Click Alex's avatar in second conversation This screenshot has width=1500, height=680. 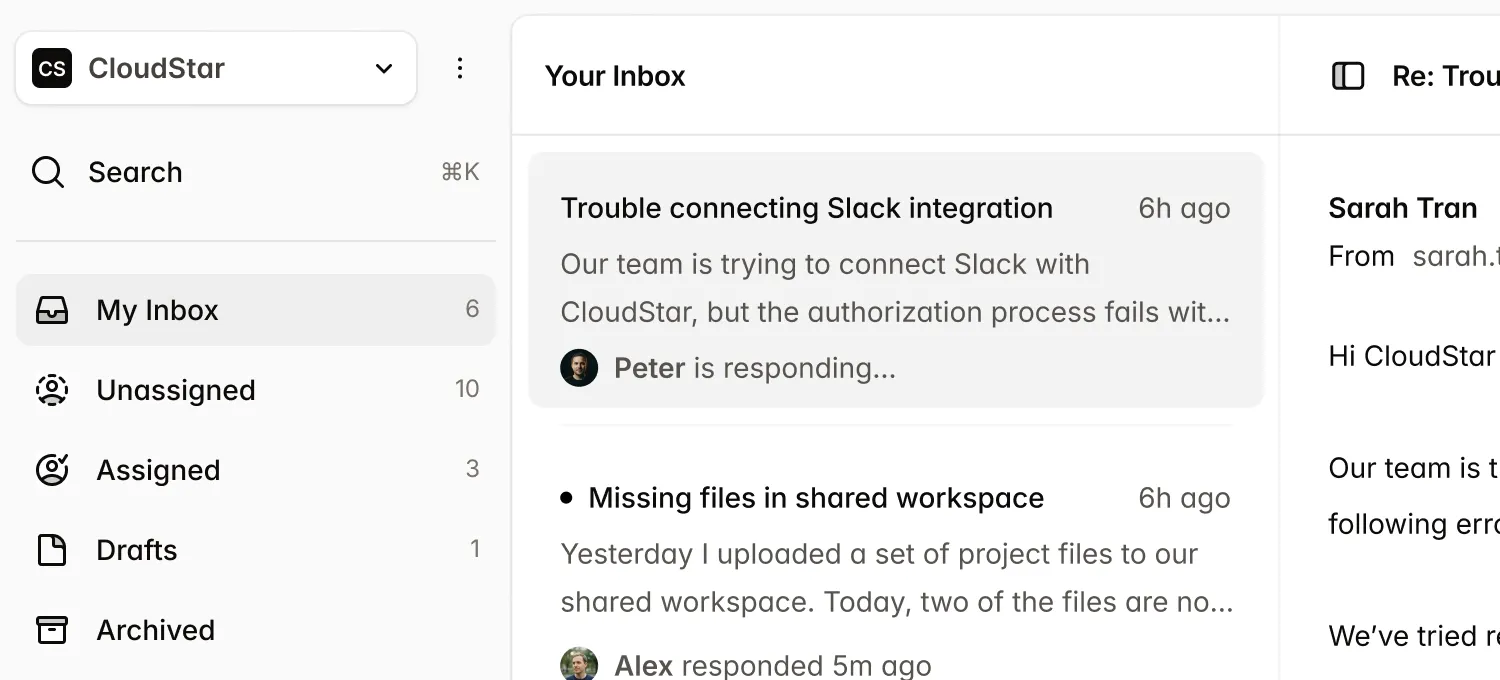(579, 664)
